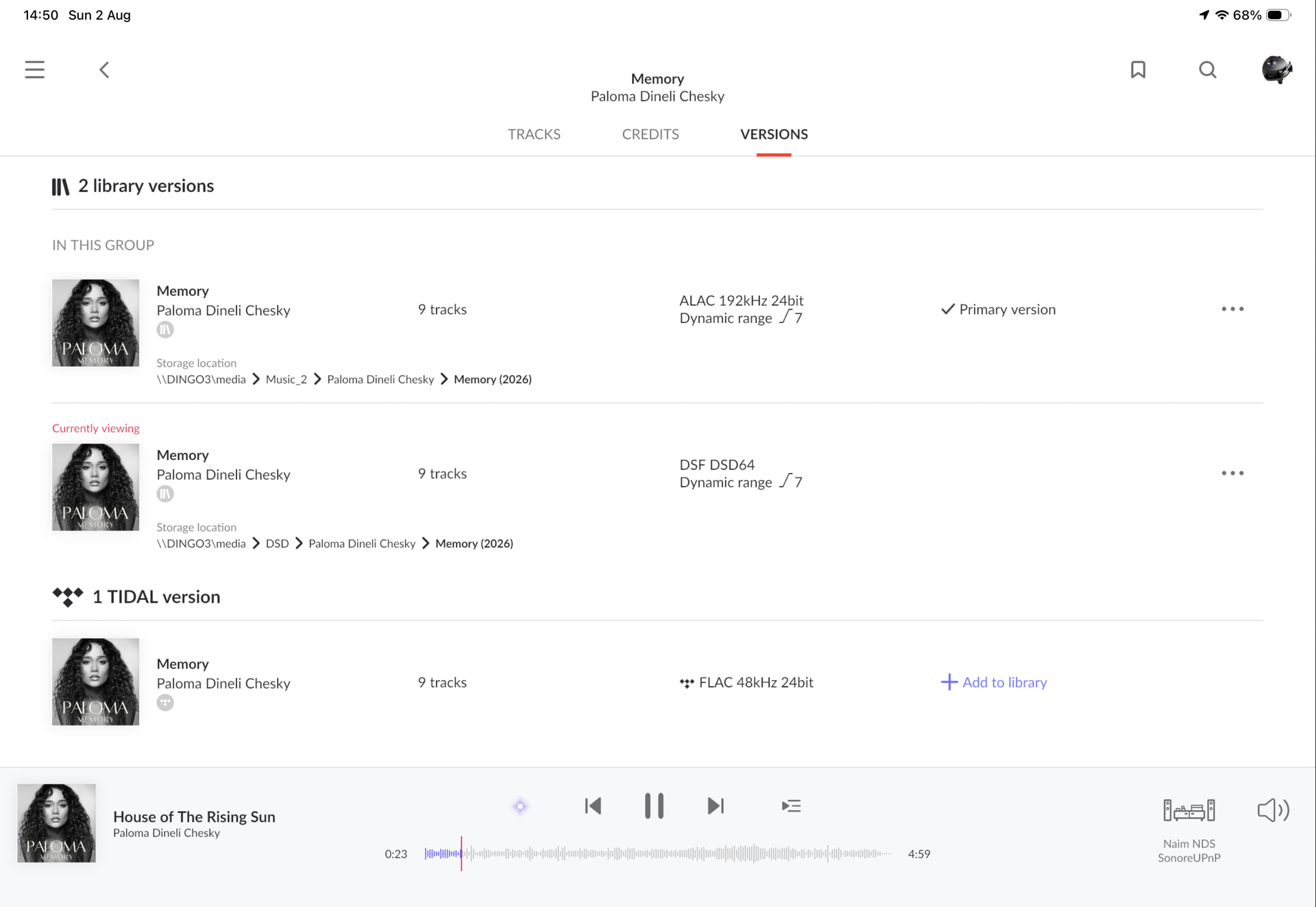This screenshot has height=907, width=1316.
Task: Open the play queue icon
Action: [791, 806]
